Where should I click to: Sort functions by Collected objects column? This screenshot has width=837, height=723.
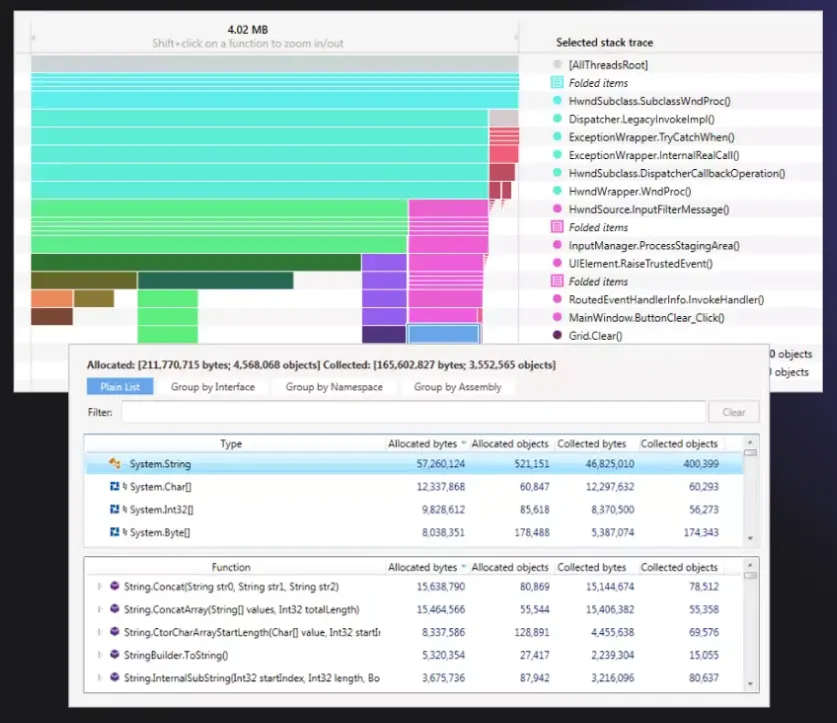[x=679, y=567]
